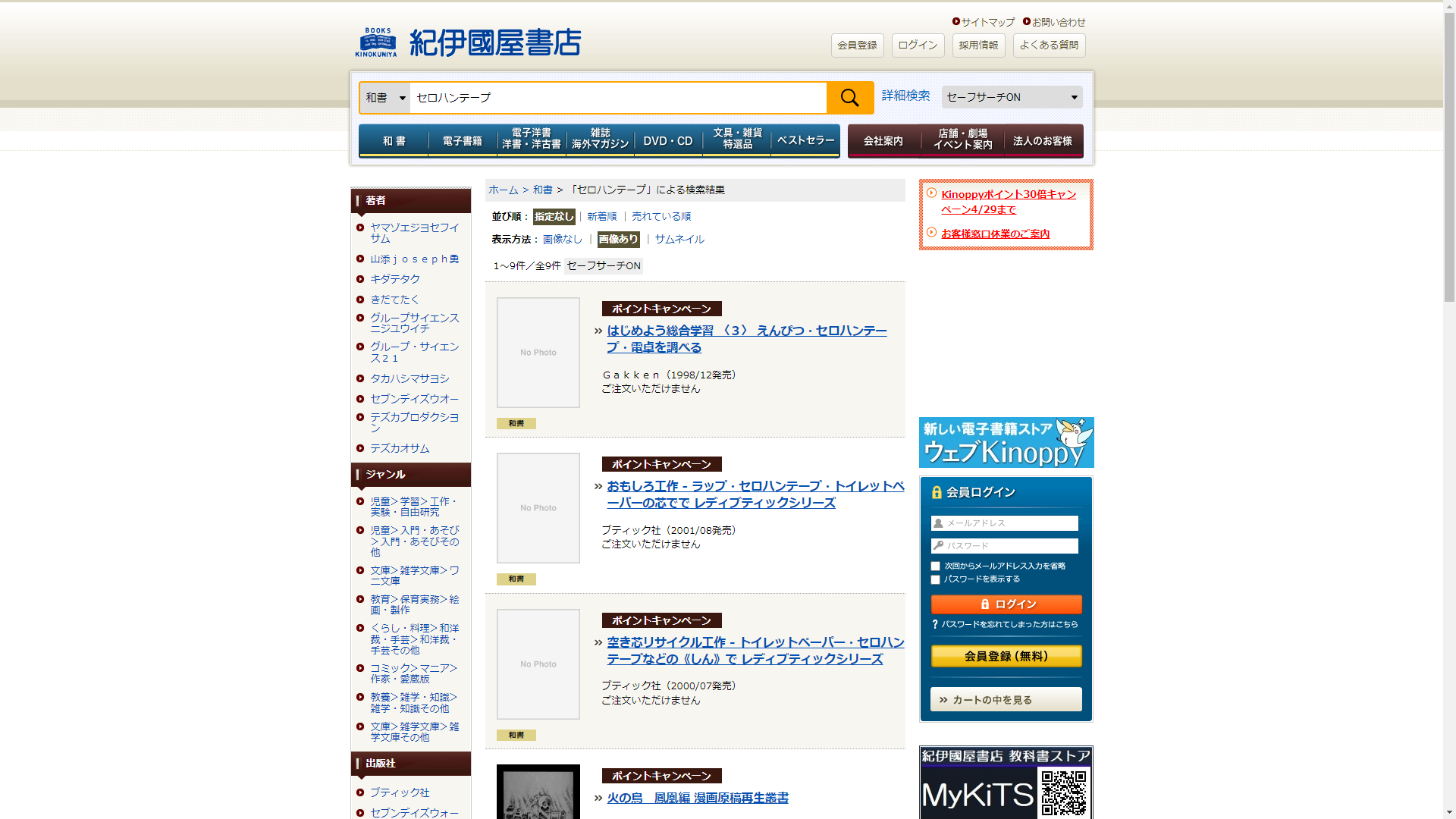Click the MyKiTS textbook store banner
Screen dimensions: 1456x819
point(1006,783)
